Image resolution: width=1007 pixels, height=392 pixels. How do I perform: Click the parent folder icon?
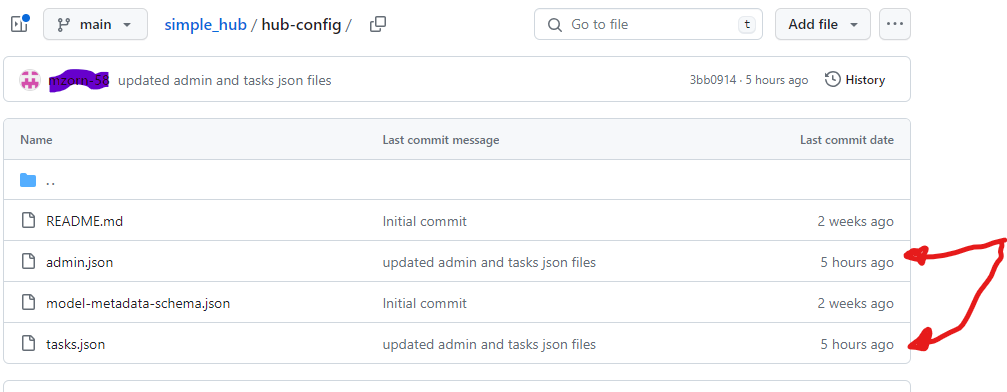(28, 180)
